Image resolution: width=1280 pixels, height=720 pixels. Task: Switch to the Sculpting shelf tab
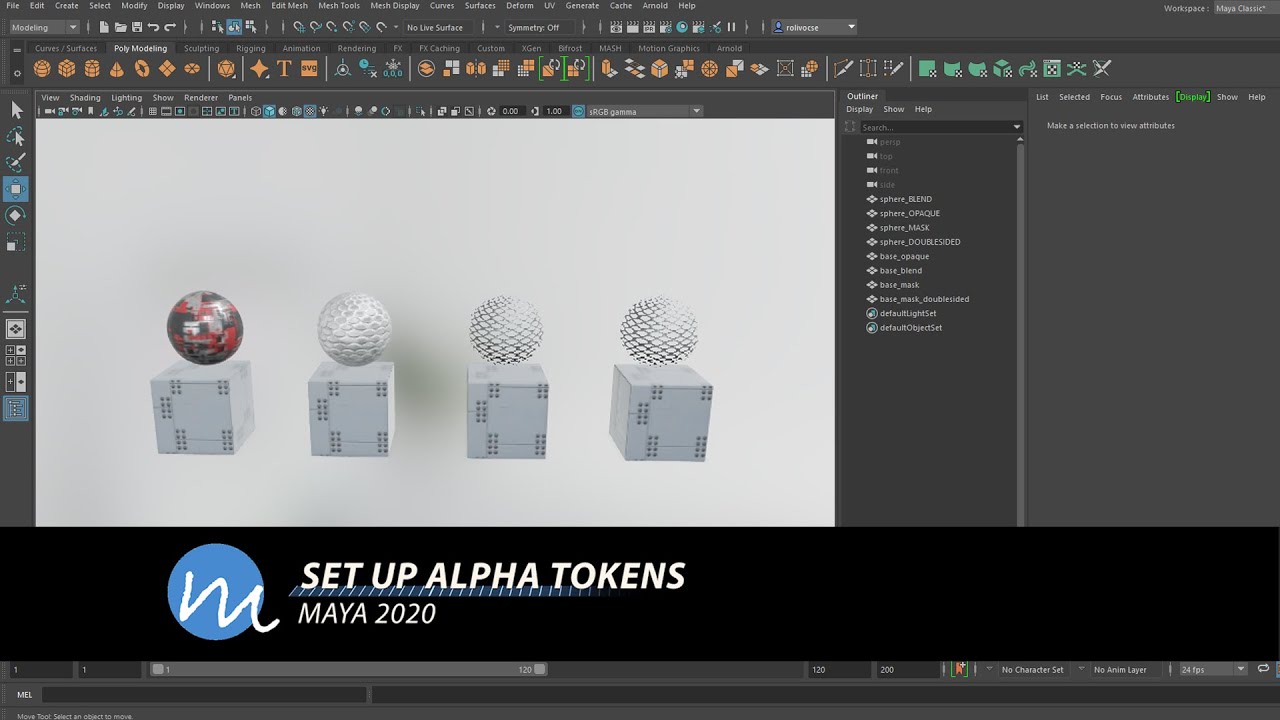[201, 48]
